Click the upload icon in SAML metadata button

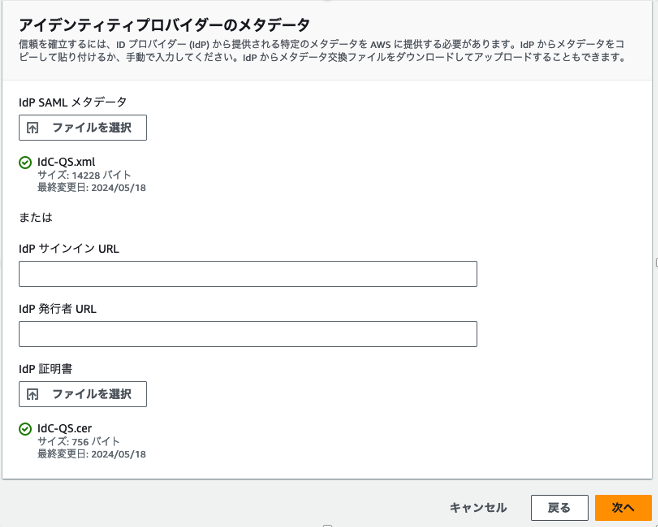click(x=32, y=128)
